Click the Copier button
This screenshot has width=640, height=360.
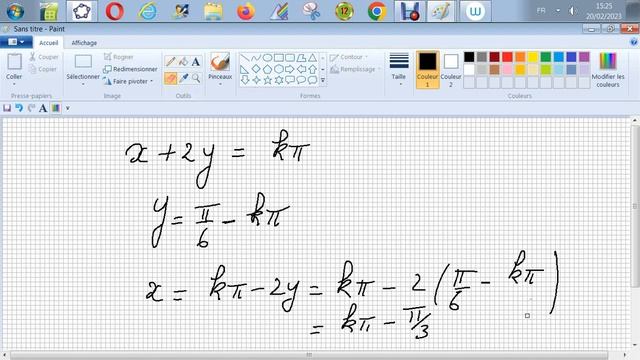pyautogui.click(x=43, y=69)
